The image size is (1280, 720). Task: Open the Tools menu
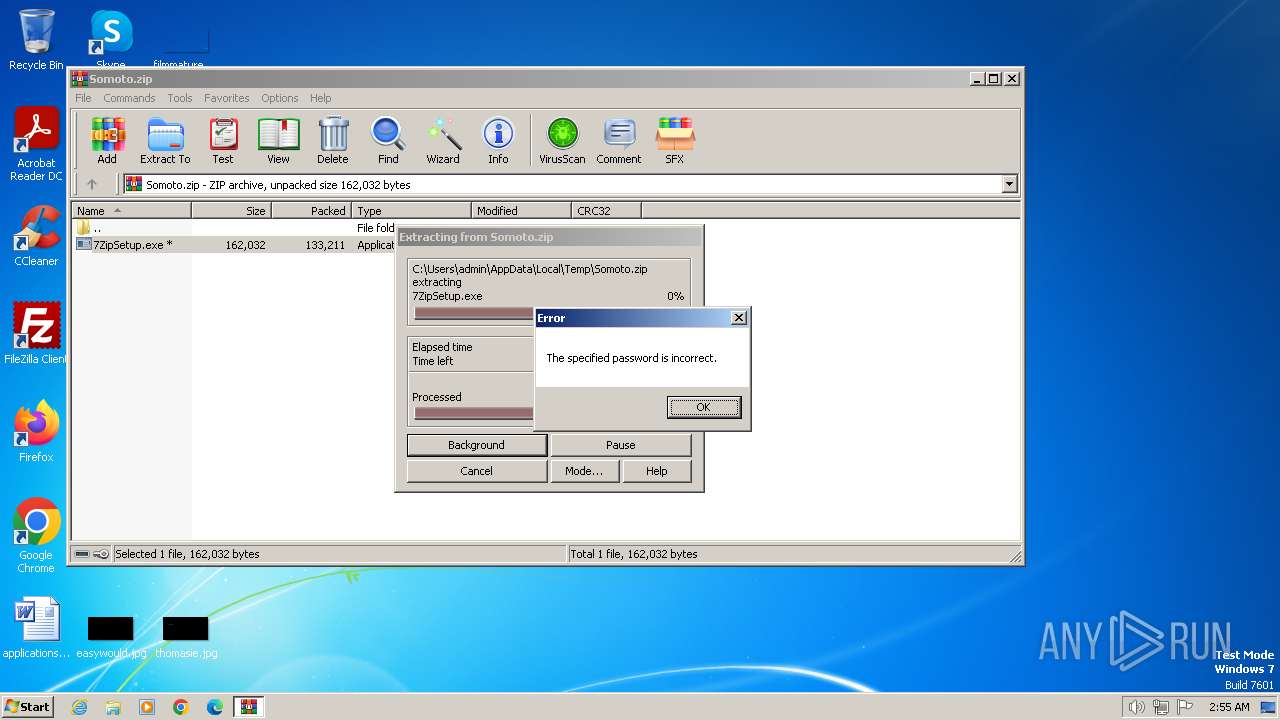(180, 98)
